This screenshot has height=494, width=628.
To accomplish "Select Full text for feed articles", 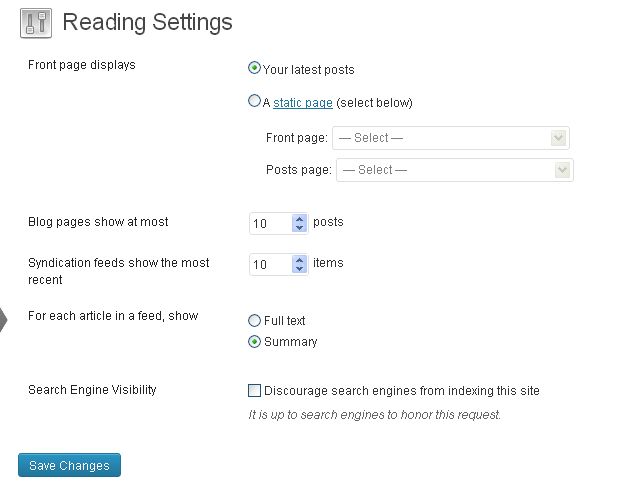I will pyautogui.click(x=254, y=321).
